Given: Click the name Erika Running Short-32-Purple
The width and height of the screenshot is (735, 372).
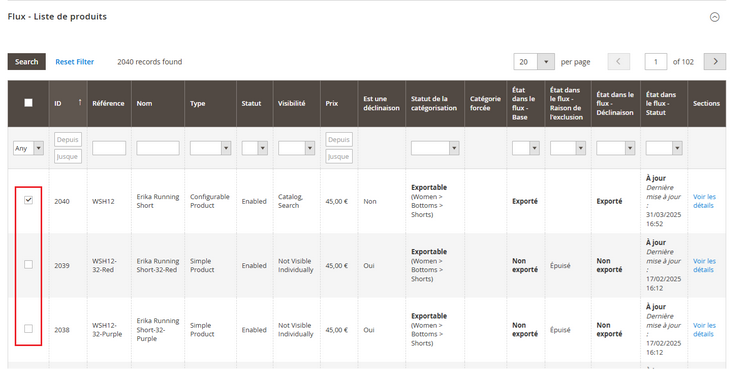Looking at the screenshot, I should tap(158, 330).
